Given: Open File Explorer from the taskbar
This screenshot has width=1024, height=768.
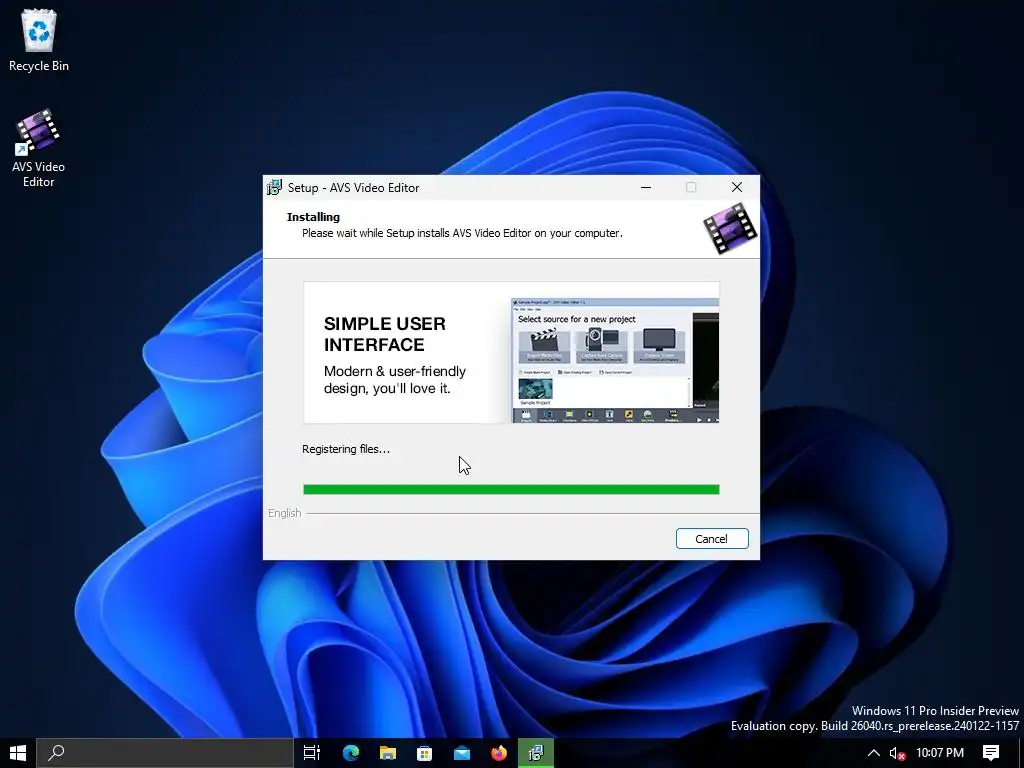Looking at the screenshot, I should (x=388, y=753).
